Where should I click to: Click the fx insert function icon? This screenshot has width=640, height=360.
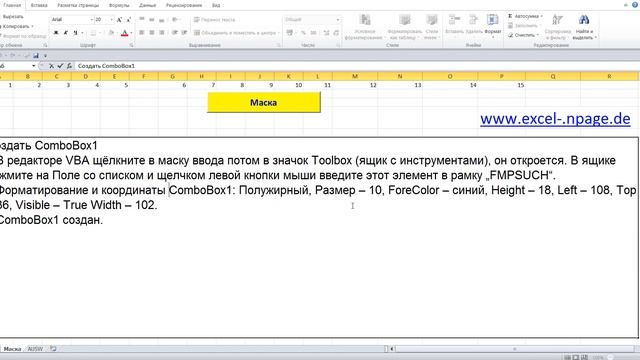(69, 66)
